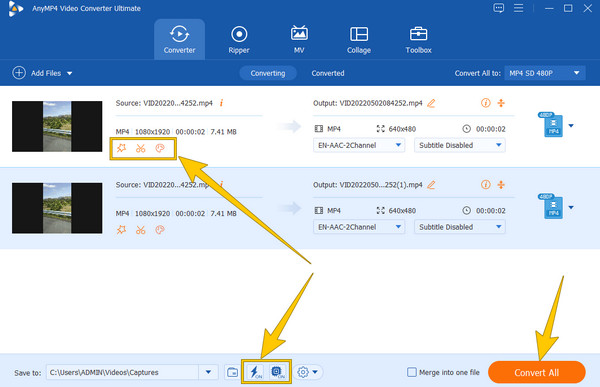Click second video's 7.41 MB size text

(x=223, y=213)
